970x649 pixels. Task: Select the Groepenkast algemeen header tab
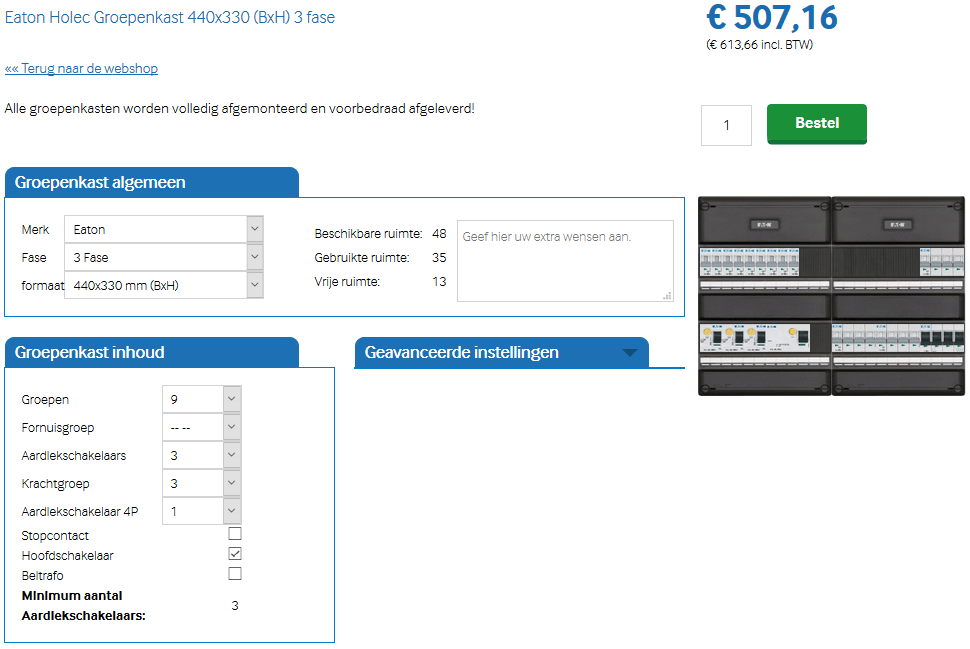[x=152, y=183]
